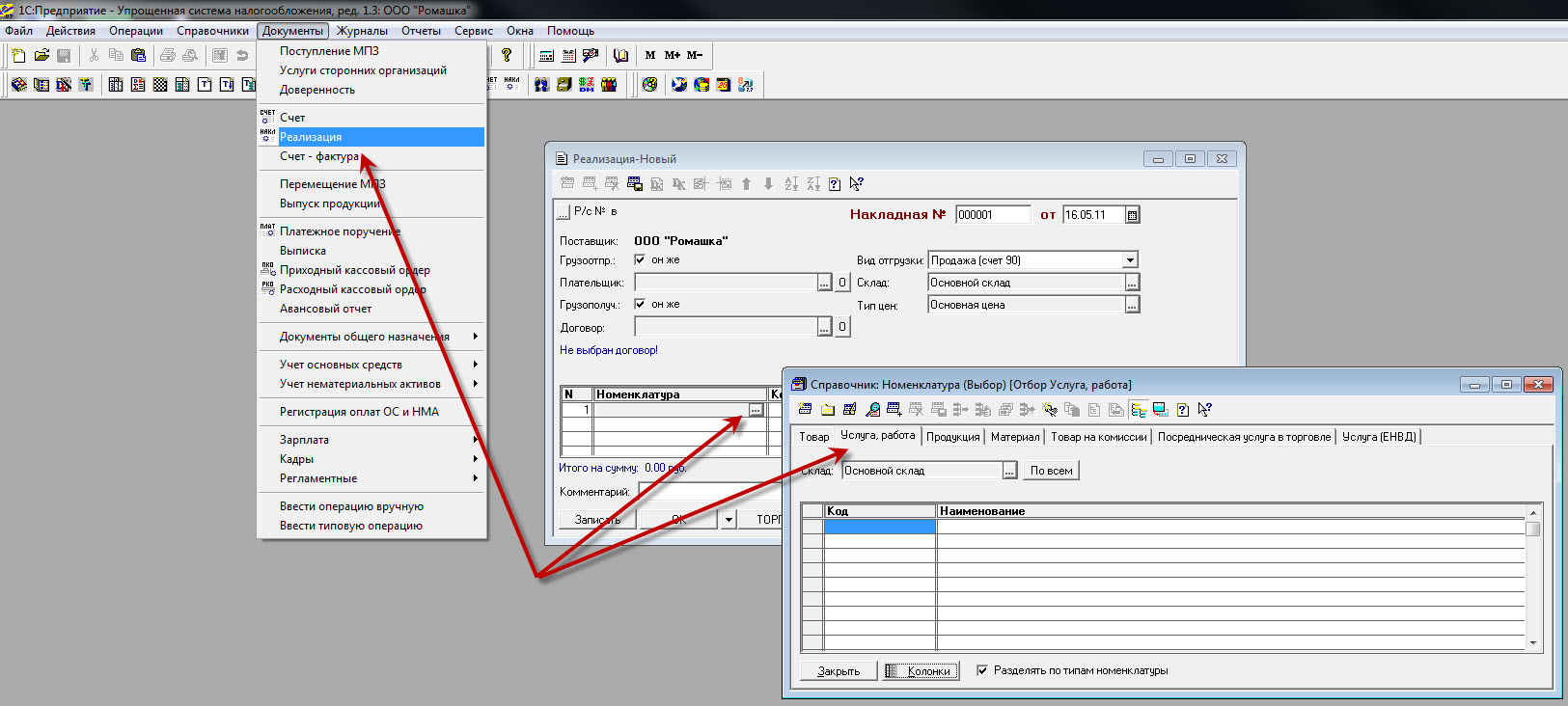Image resolution: width=1568 pixels, height=706 pixels.
Task: Click the Накладная number input field
Action: [x=992, y=215]
